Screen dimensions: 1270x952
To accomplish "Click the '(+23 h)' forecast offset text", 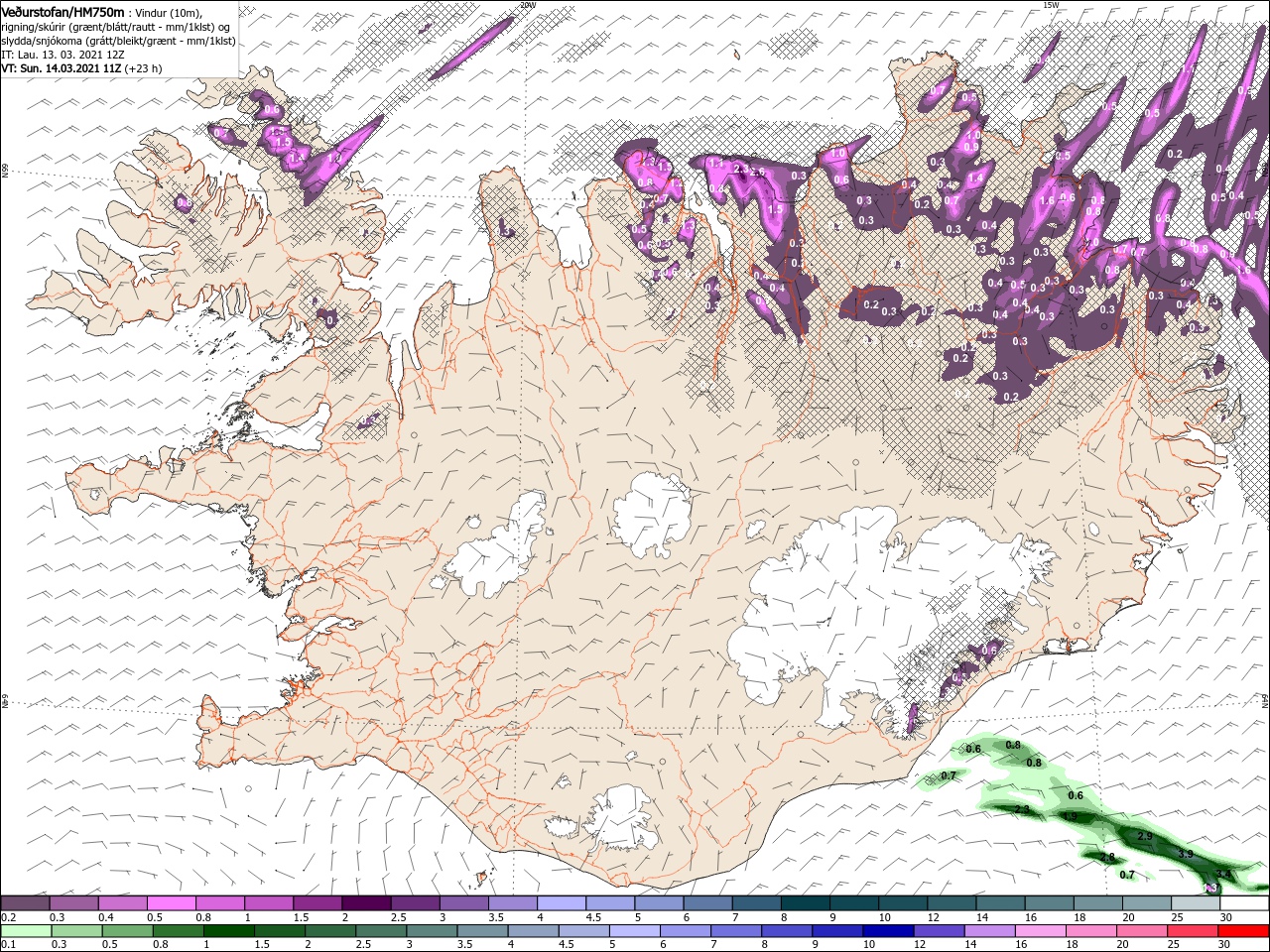I will tap(144, 68).
